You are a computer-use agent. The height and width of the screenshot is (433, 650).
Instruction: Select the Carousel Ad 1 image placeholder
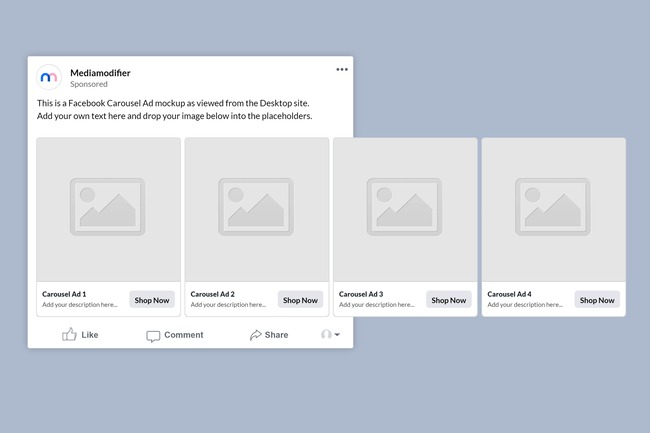[108, 208]
